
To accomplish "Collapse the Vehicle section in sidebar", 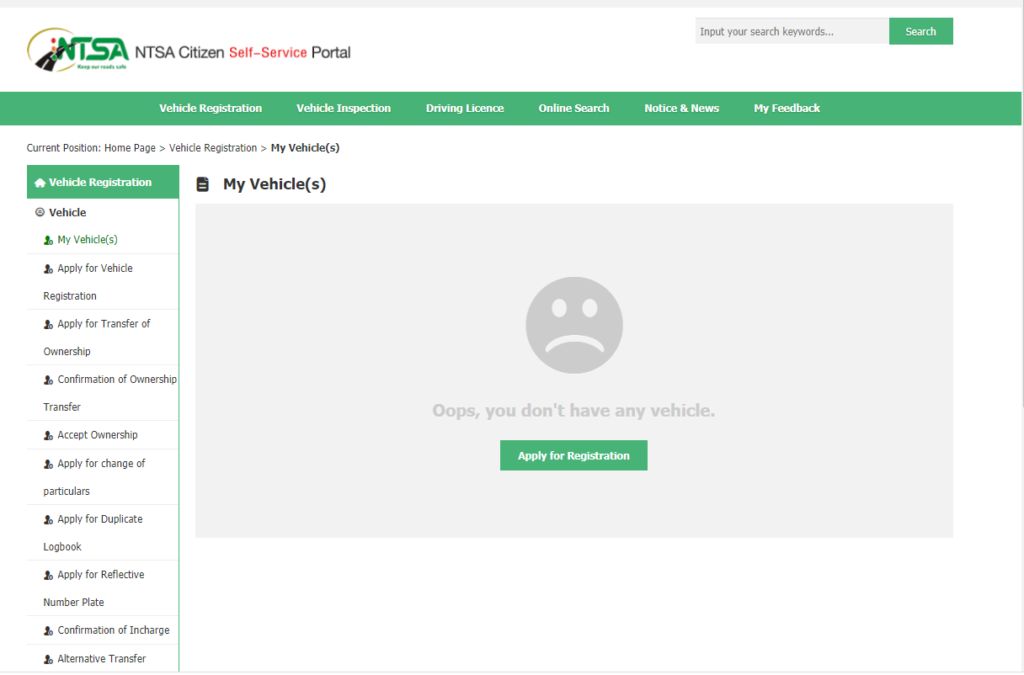I will point(40,212).
